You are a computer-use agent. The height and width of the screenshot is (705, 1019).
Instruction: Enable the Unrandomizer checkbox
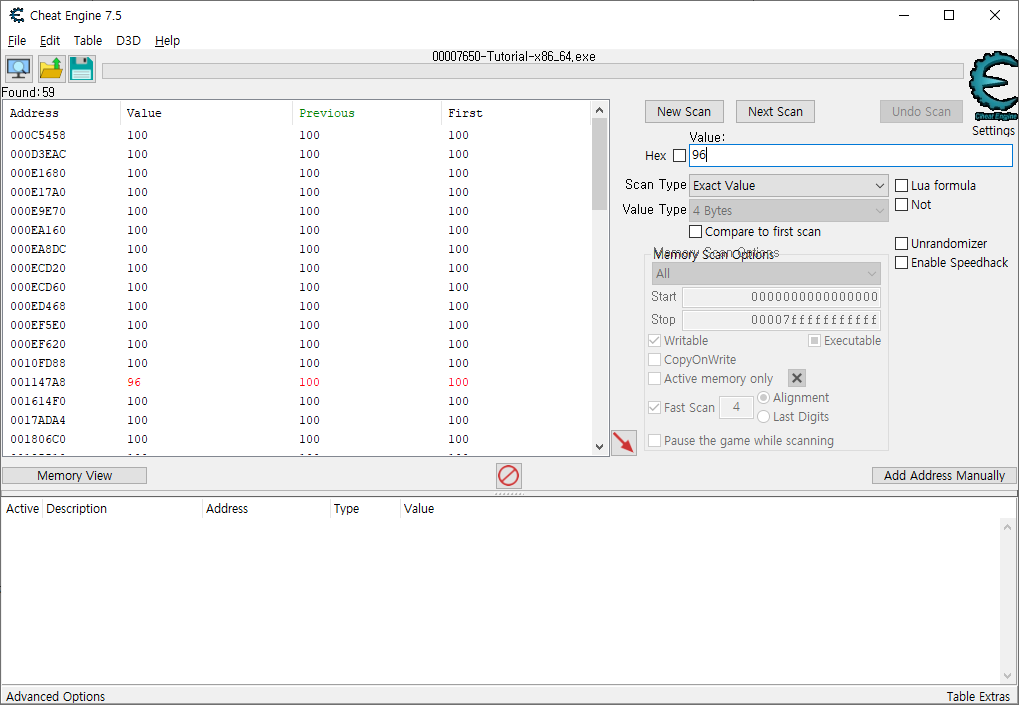tap(901, 244)
